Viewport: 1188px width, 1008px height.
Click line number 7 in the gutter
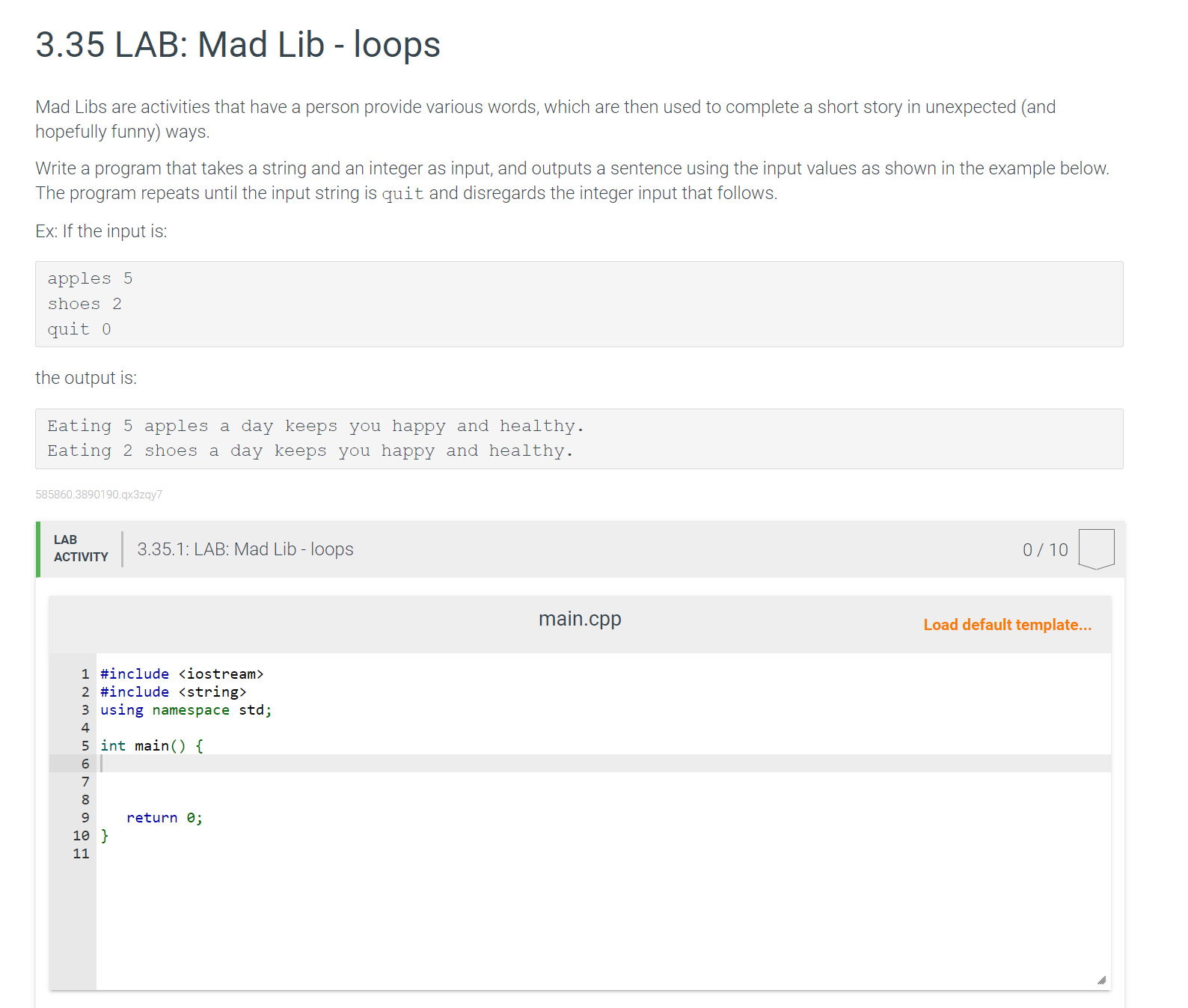click(85, 781)
